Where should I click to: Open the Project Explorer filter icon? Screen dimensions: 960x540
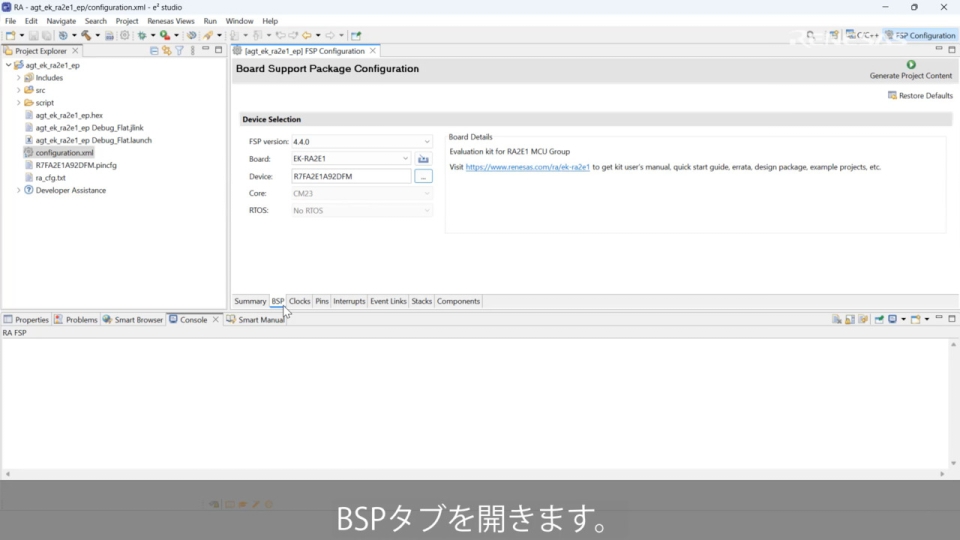(179, 51)
